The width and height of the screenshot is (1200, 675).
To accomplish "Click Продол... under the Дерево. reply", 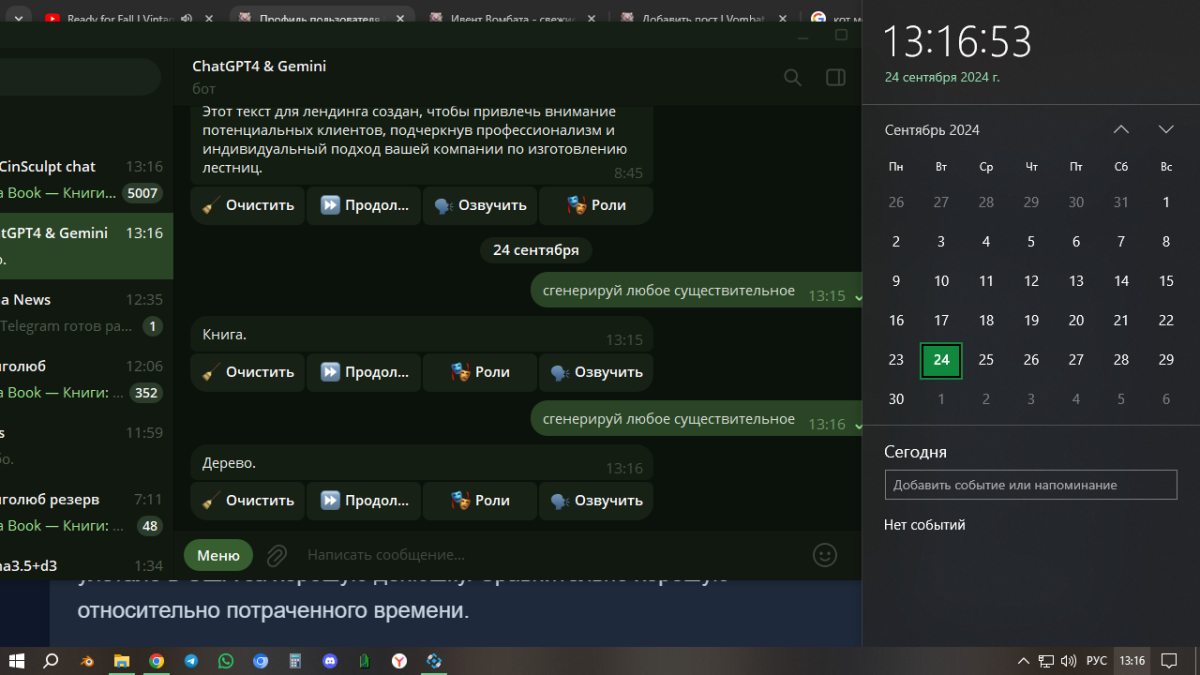I will point(364,501).
